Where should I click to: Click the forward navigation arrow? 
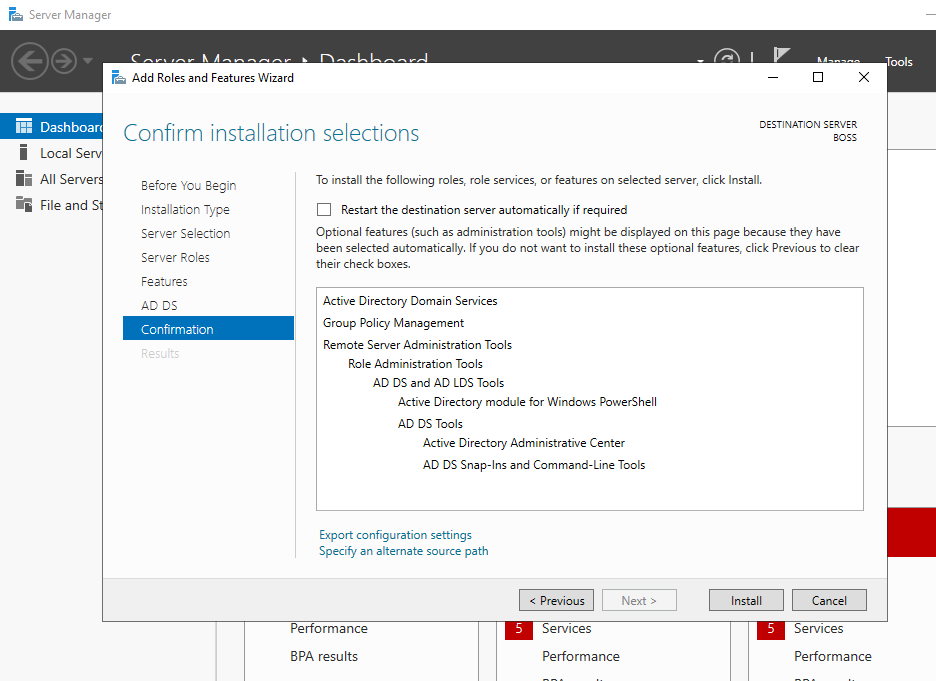tap(64, 62)
